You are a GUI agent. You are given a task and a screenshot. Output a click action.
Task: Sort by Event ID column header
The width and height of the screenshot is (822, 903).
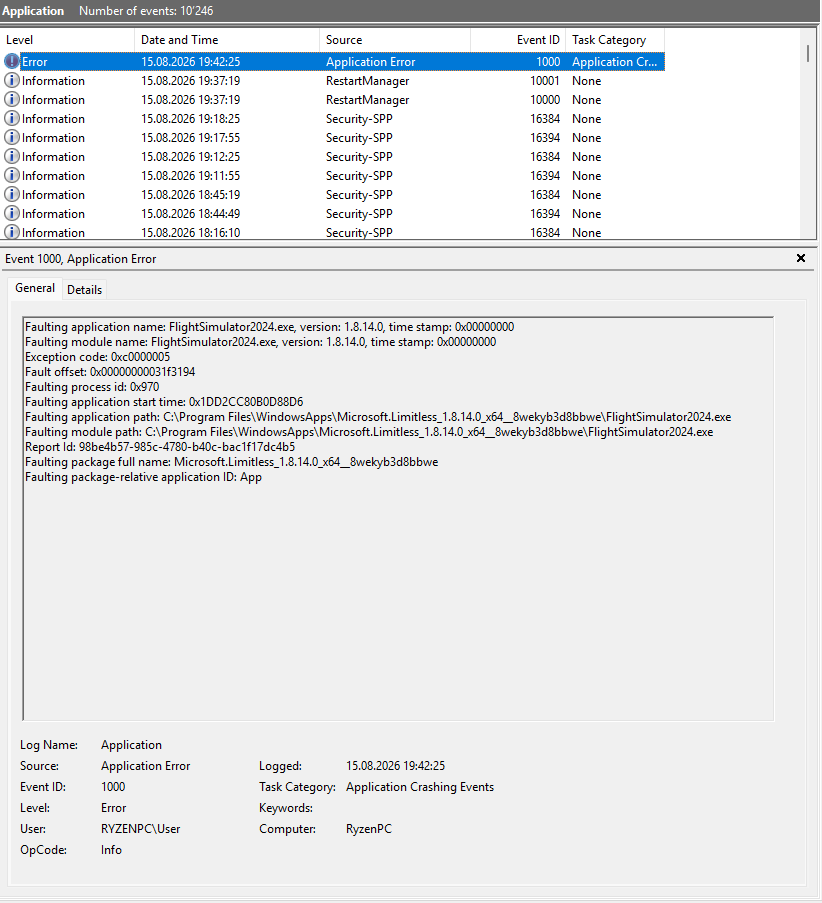point(518,40)
